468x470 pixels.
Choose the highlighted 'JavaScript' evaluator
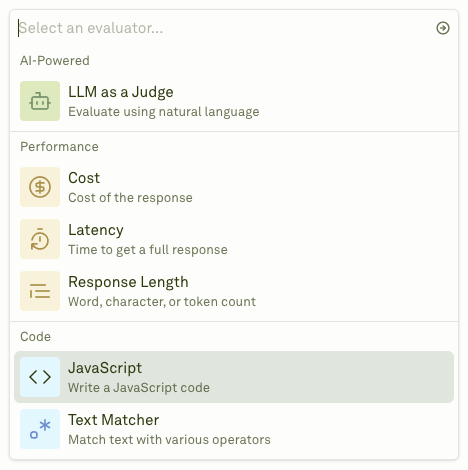pos(234,377)
